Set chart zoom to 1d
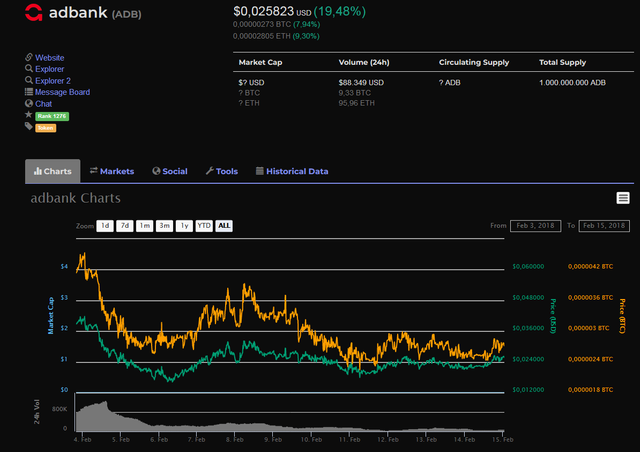 point(105,226)
